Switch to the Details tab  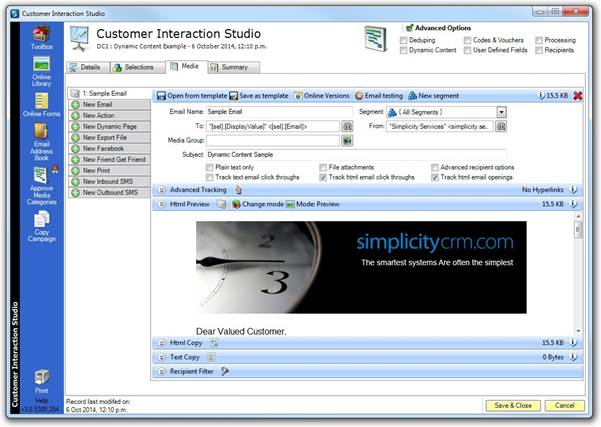coord(88,67)
